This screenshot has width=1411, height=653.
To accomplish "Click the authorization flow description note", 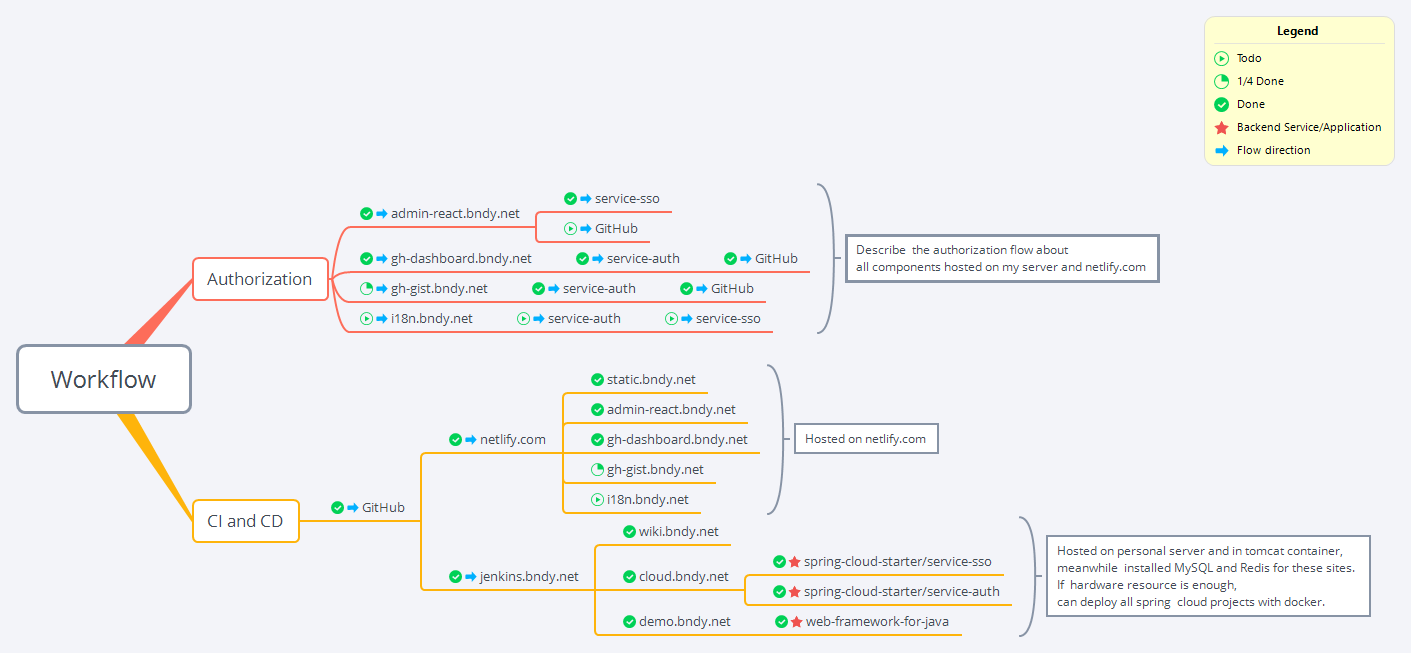I will (1002, 259).
